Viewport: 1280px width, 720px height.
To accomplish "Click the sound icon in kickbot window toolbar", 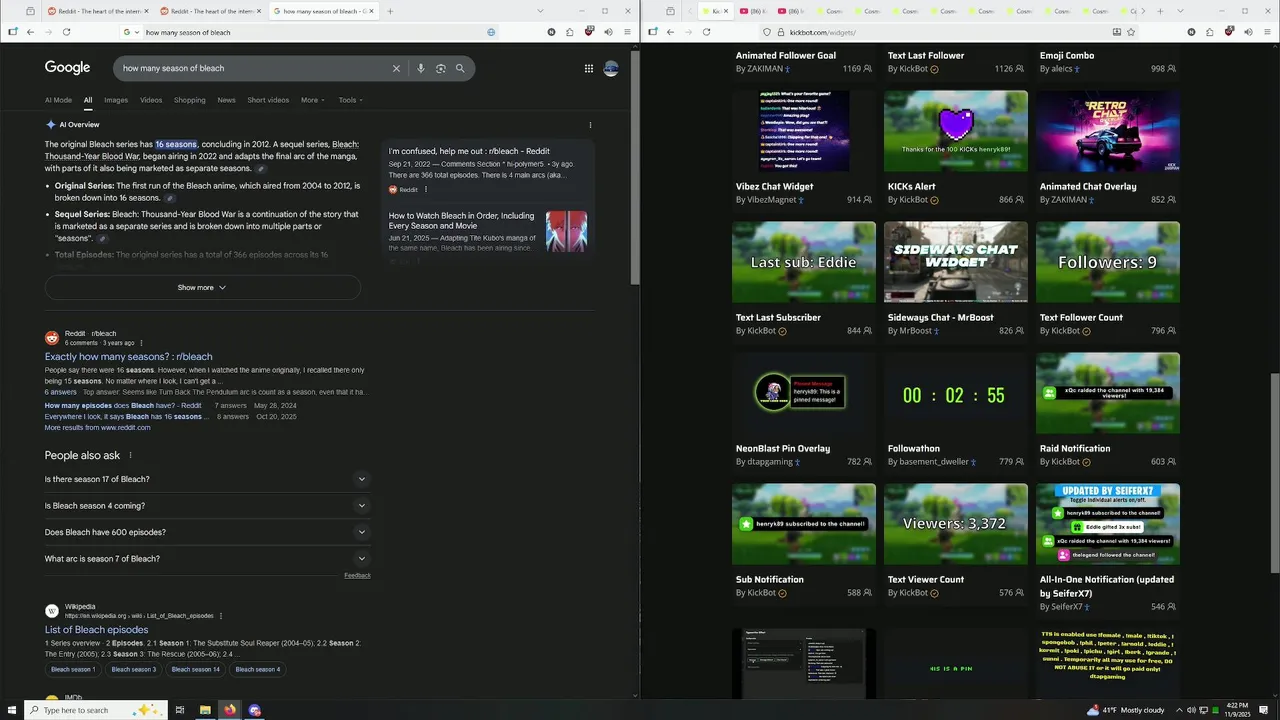I will coord(1248,32).
